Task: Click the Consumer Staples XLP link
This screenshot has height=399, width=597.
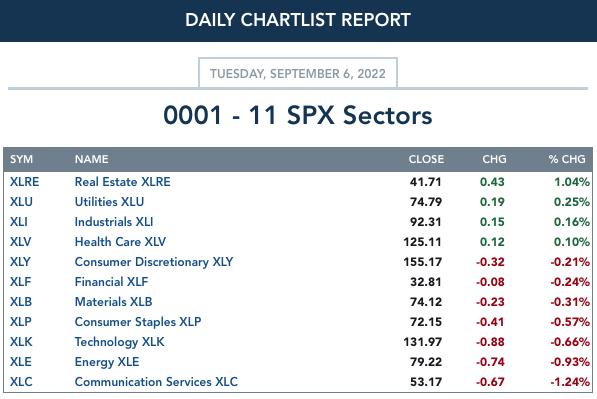Action: point(138,322)
